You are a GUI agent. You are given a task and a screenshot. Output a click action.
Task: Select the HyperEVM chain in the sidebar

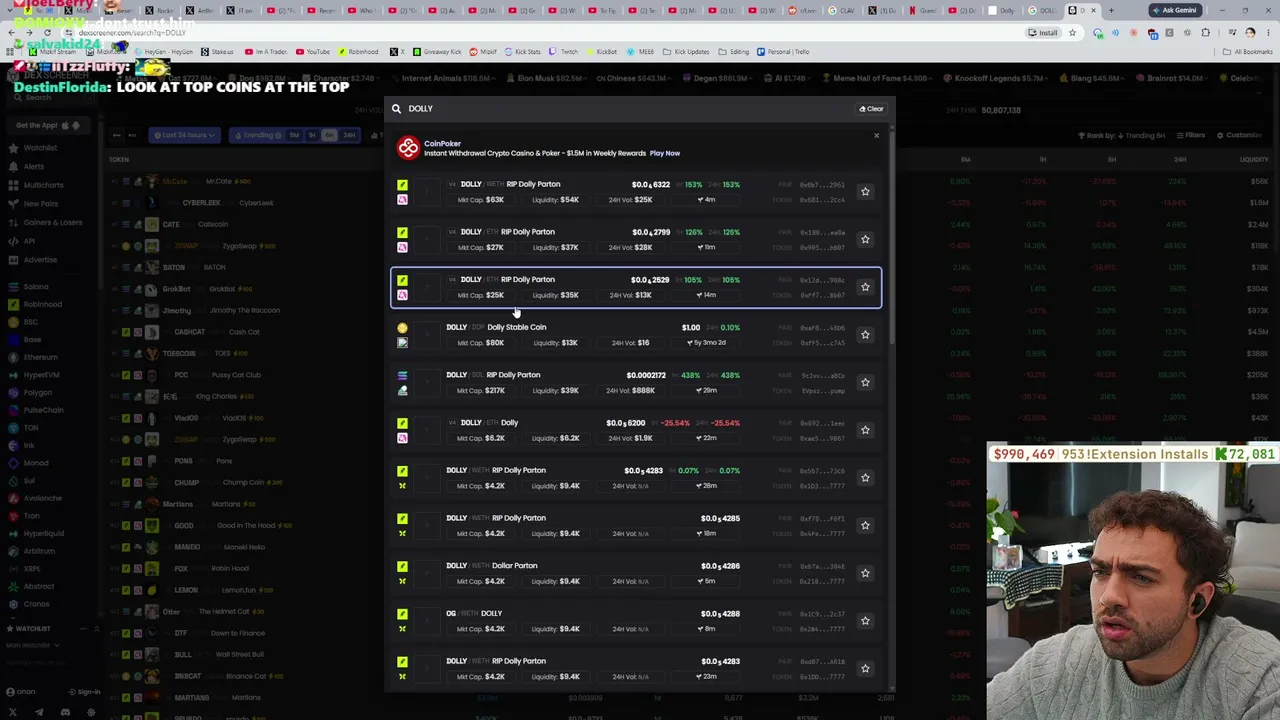tap(42, 375)
